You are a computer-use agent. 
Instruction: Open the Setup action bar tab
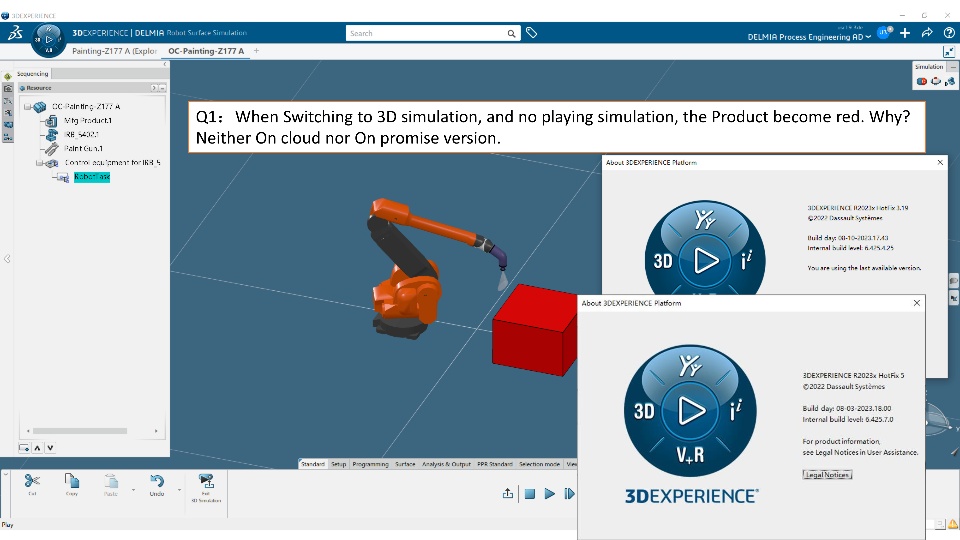pyautogui.click(x=339, y=464)
